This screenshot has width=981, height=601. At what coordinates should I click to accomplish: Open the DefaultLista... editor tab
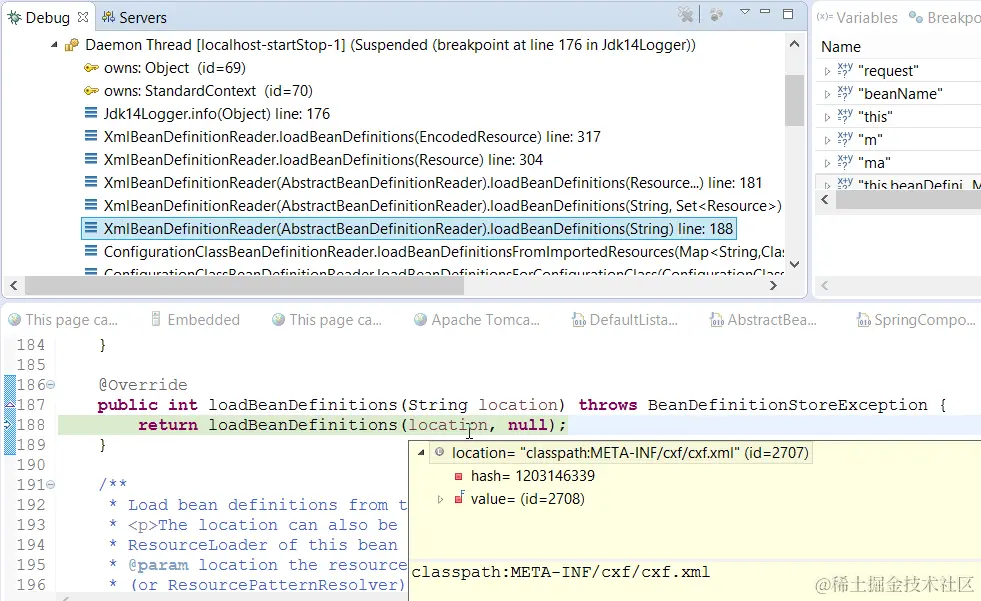pos(624,320)
